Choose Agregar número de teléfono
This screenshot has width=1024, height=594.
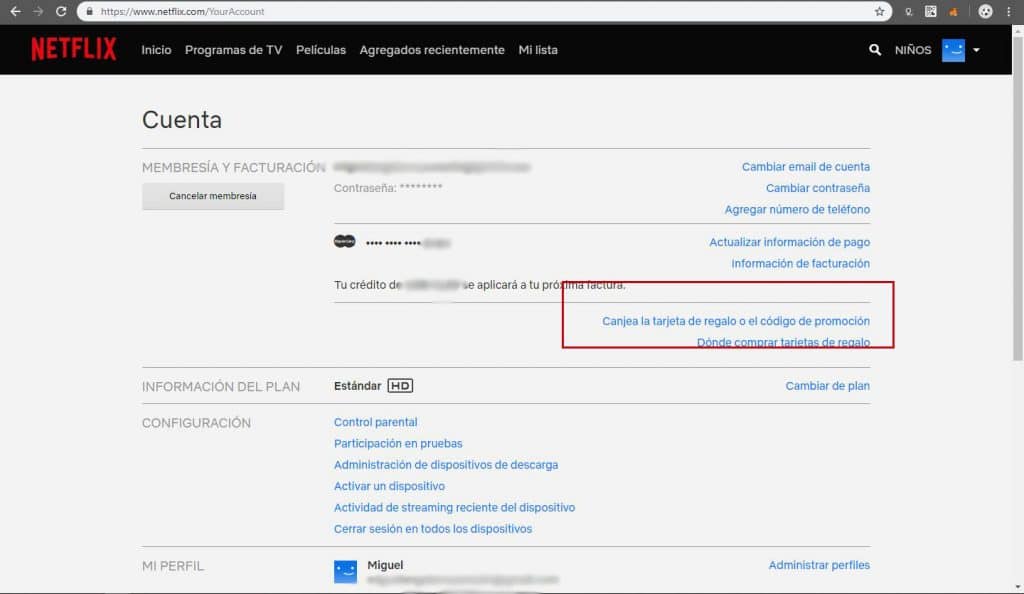pos(797,210)
